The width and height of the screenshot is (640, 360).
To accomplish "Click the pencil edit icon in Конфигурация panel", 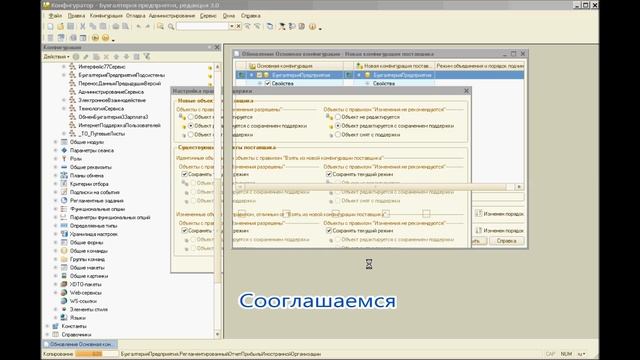I will [86, 57].
